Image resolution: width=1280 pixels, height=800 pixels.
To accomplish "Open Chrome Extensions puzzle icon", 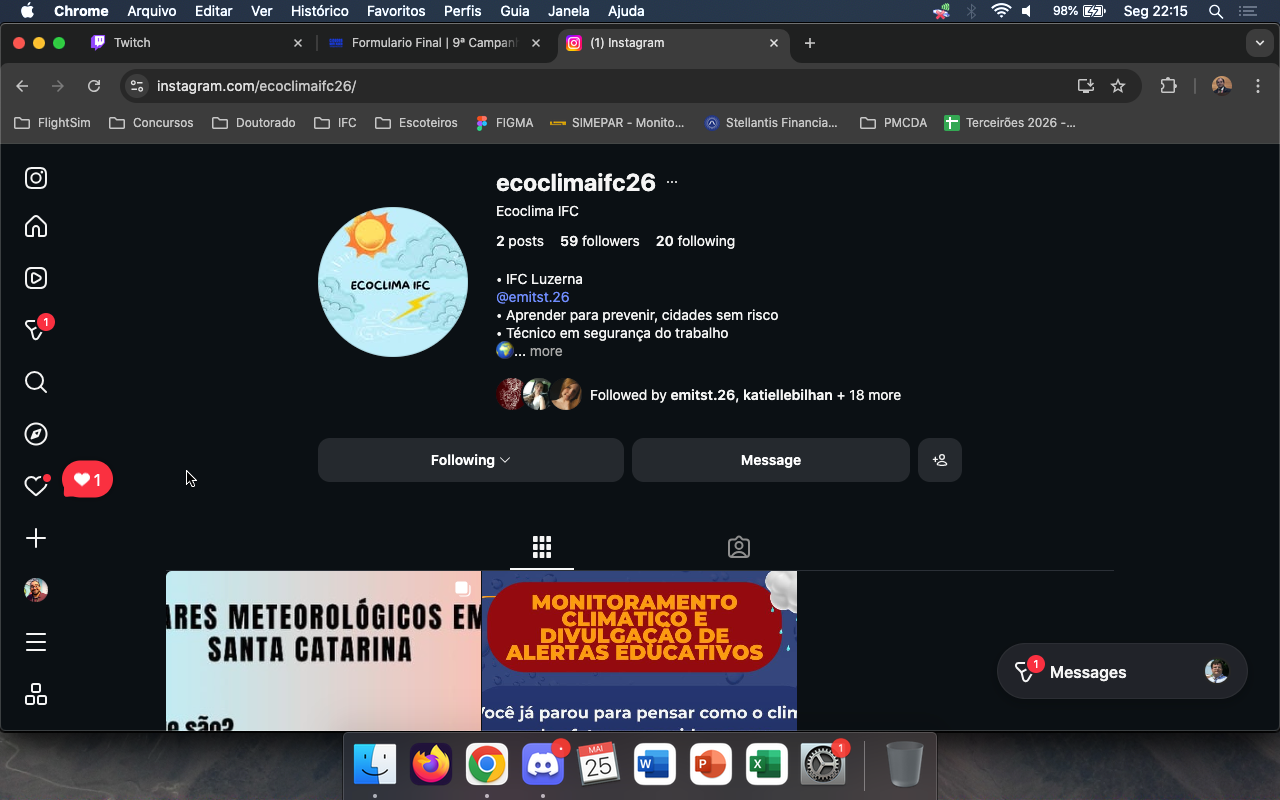I will tap(1168, 86).
